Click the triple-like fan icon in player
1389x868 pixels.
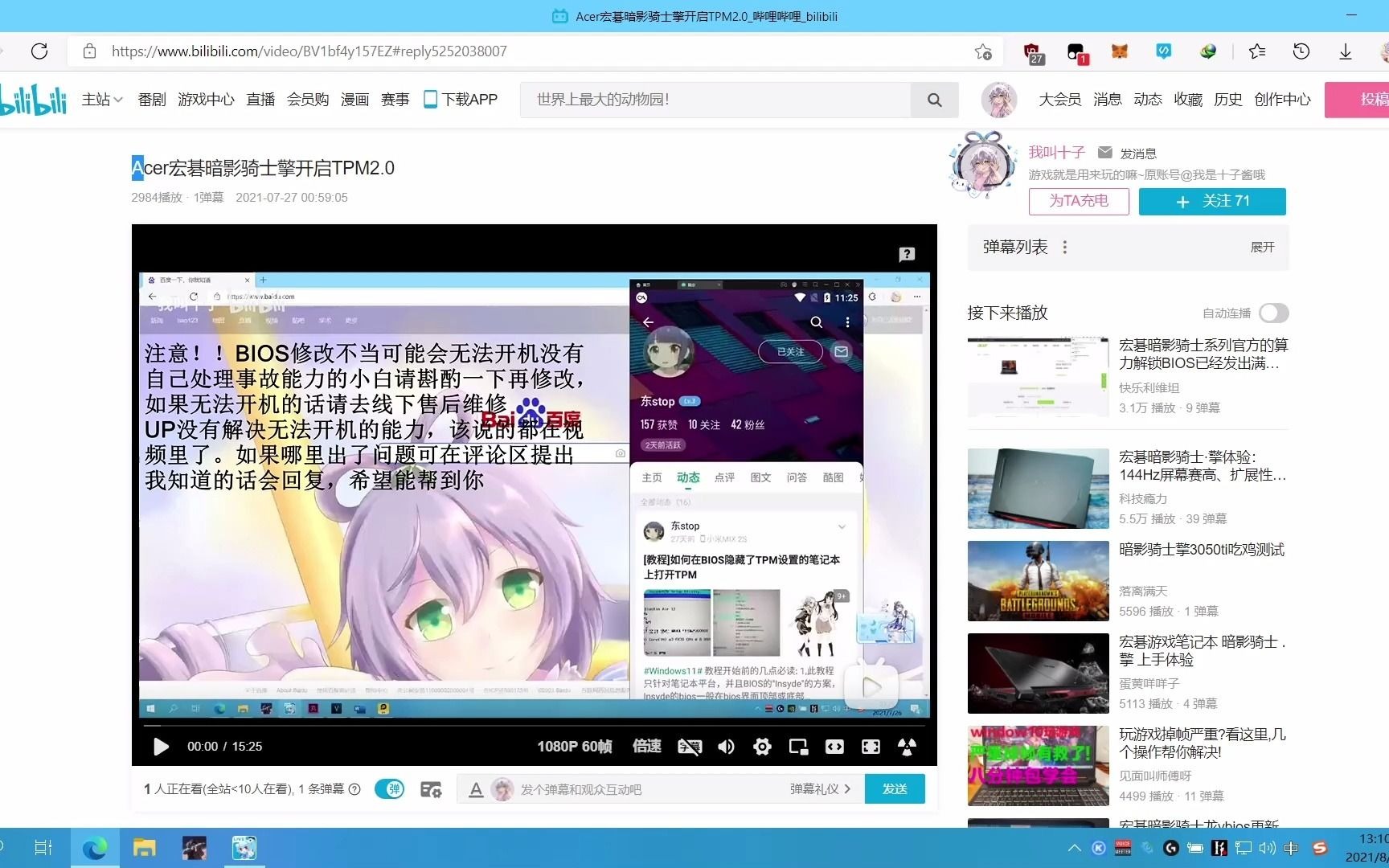907,747
